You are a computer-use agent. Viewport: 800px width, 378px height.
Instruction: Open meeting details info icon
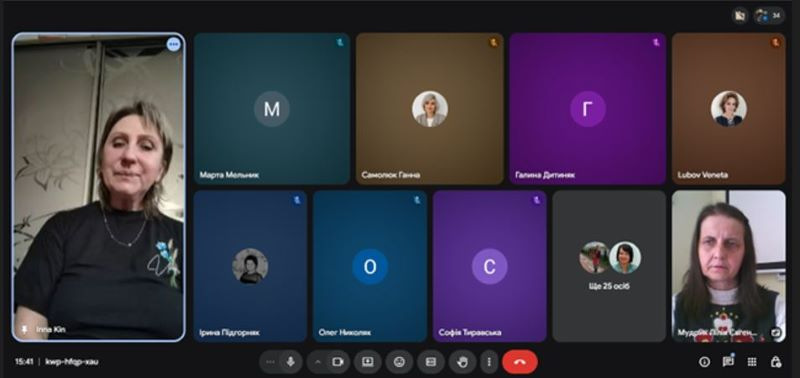coord(705,362)
